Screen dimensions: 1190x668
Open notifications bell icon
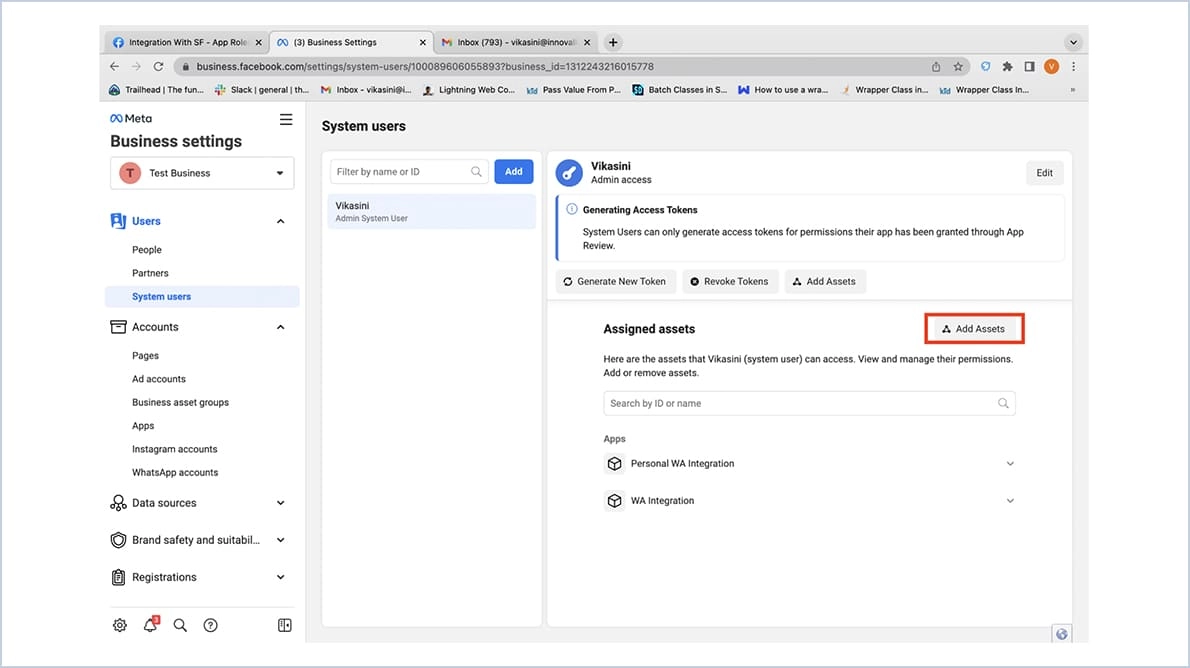tap(150, 625)
